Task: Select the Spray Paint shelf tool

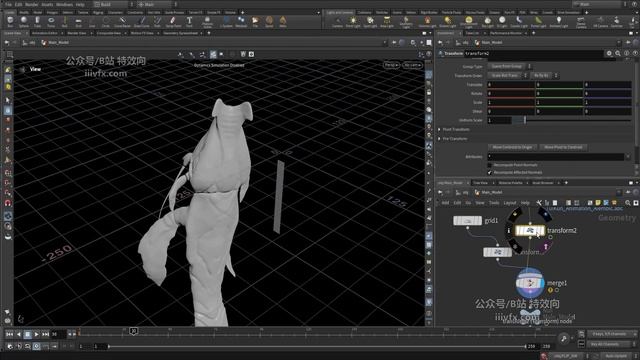Action: click(x=173, y=22)
